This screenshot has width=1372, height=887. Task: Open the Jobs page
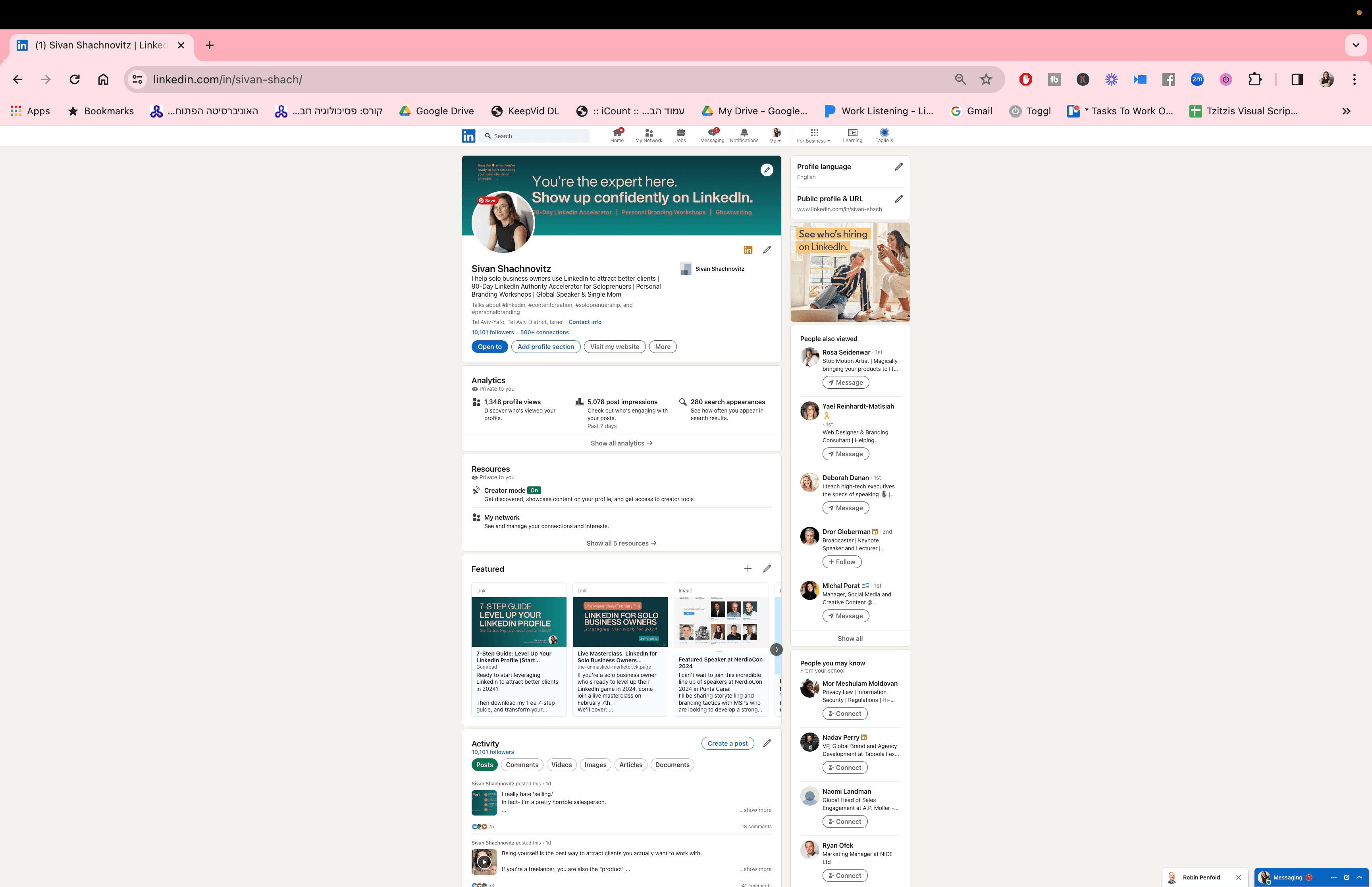680,136
